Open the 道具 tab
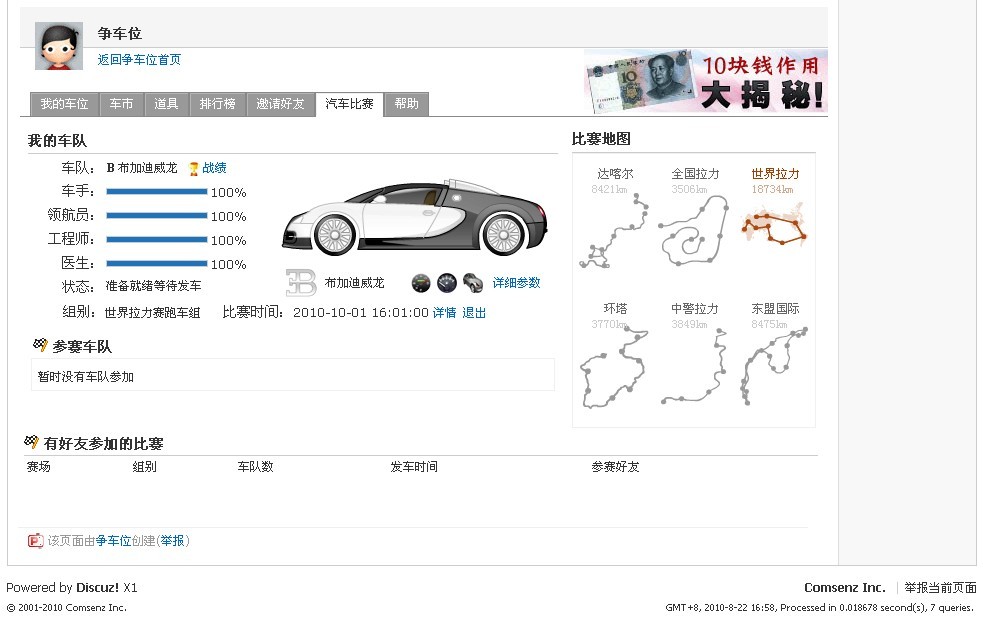 (x=166, y=104)
